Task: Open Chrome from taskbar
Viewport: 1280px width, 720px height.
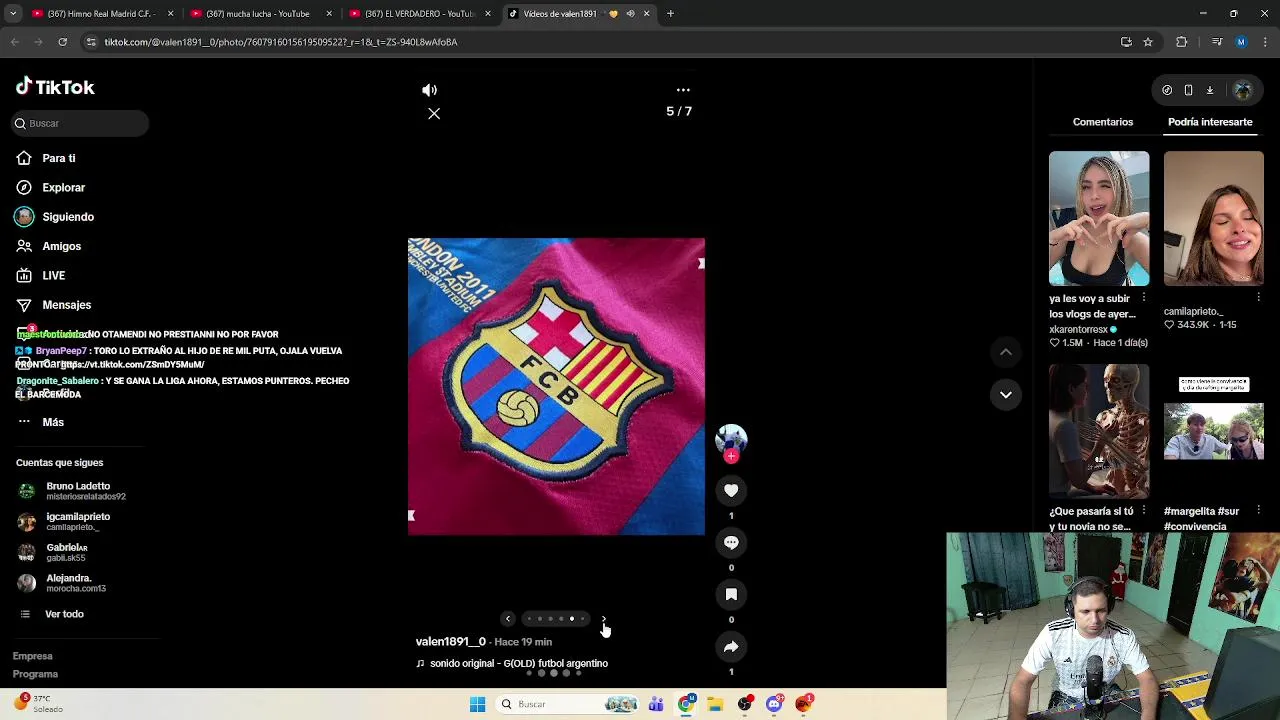Action: pos(685,704)
